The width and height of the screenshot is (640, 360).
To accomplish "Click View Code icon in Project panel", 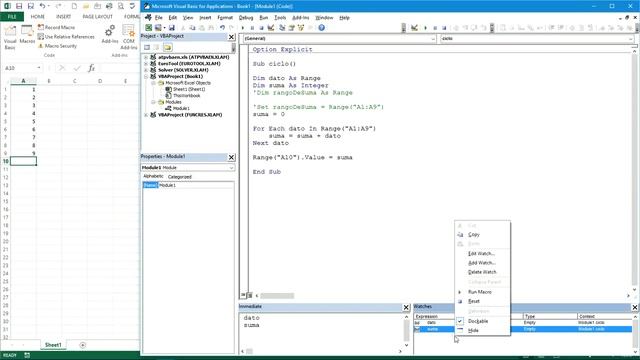I will [x=147, y=47].
